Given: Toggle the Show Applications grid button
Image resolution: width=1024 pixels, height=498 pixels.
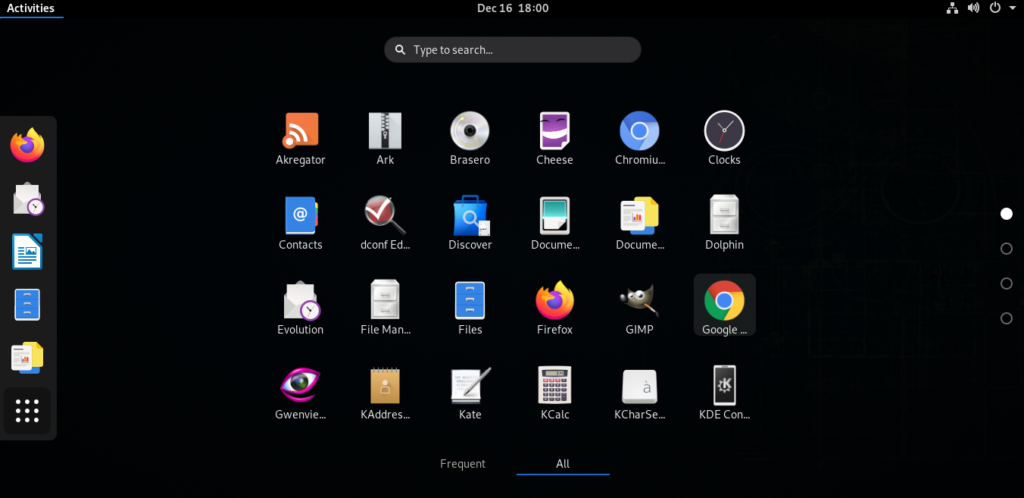Looking at the screenshot, I should coord(27,411).
